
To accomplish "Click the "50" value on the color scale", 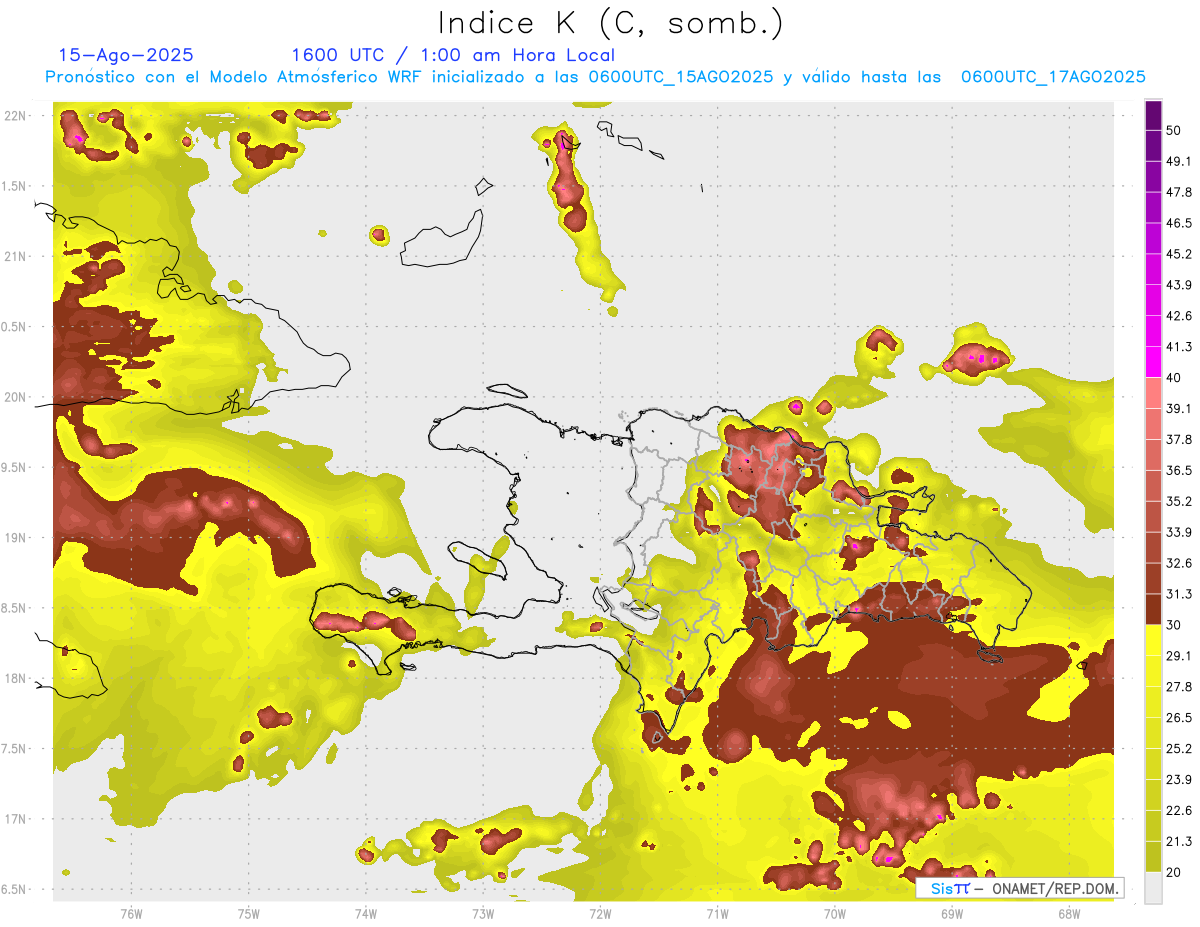I will coord(1175,130).
